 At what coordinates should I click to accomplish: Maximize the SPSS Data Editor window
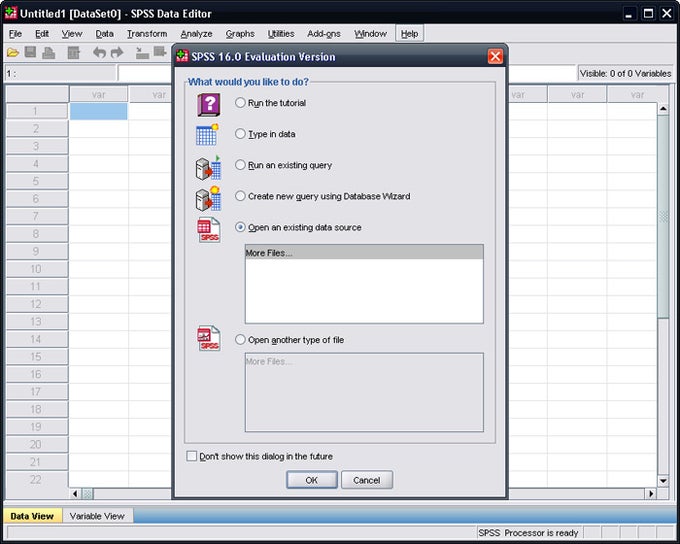tap(648, 13)
